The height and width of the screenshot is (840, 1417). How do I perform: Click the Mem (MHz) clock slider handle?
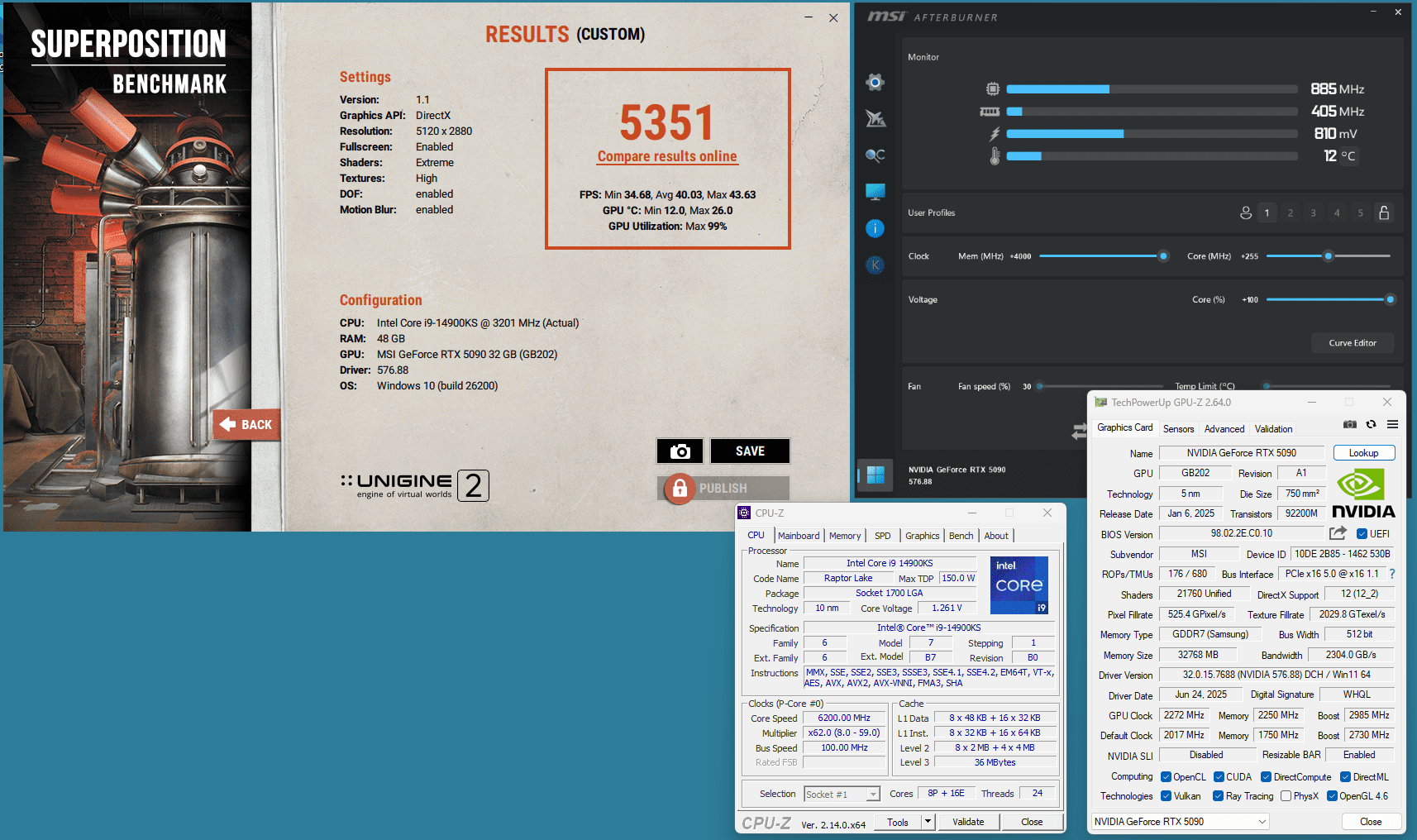tap(1163, 256)
